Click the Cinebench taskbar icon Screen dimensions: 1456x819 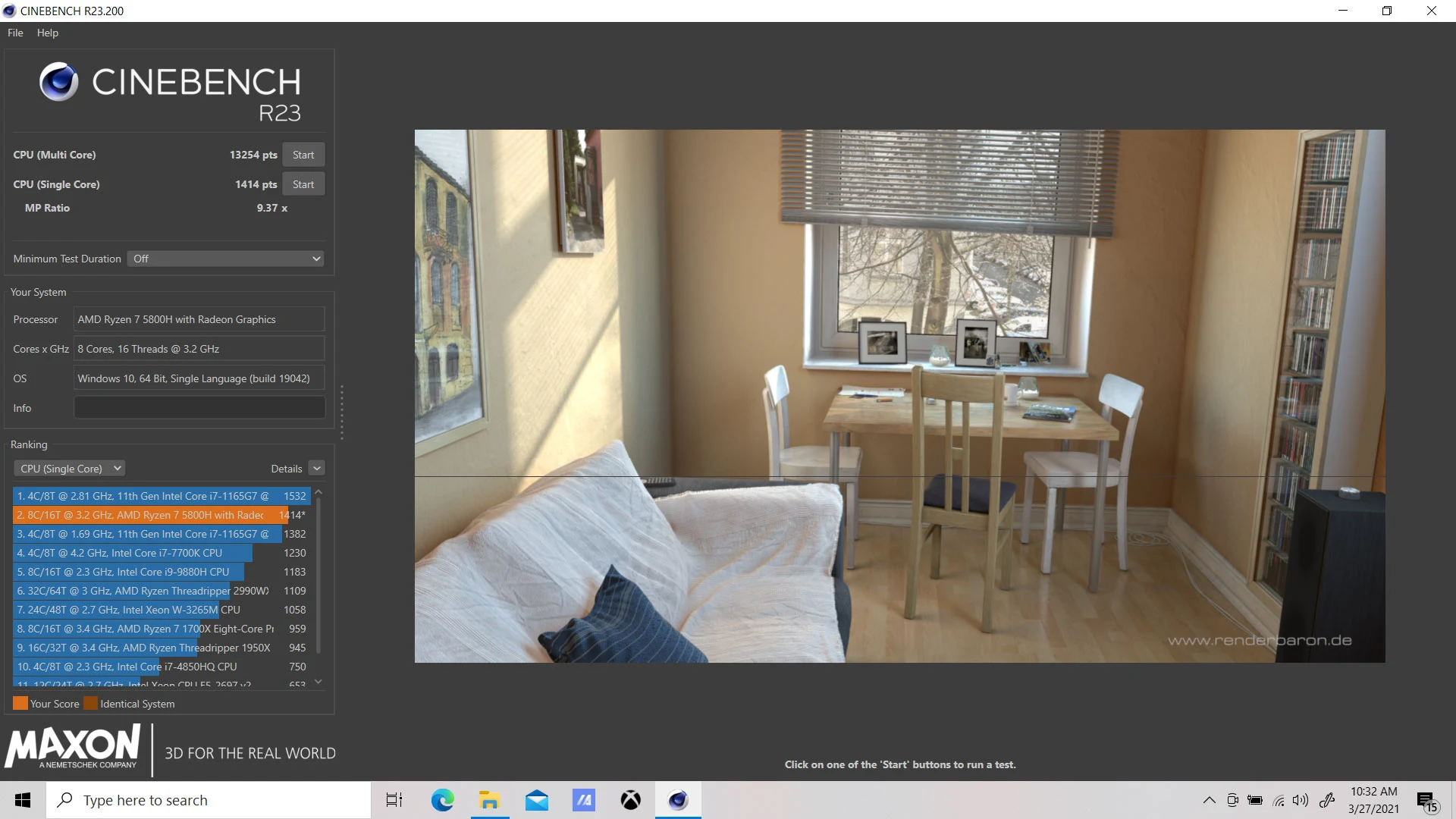(678, 800)
